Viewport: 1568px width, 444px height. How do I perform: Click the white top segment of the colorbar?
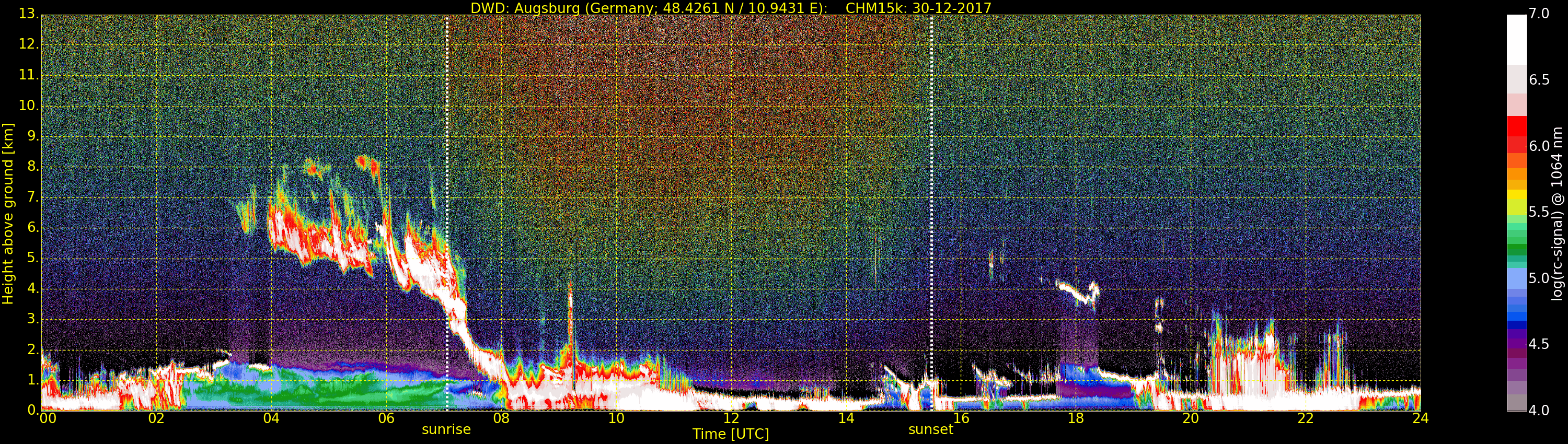pos(1516,40)
